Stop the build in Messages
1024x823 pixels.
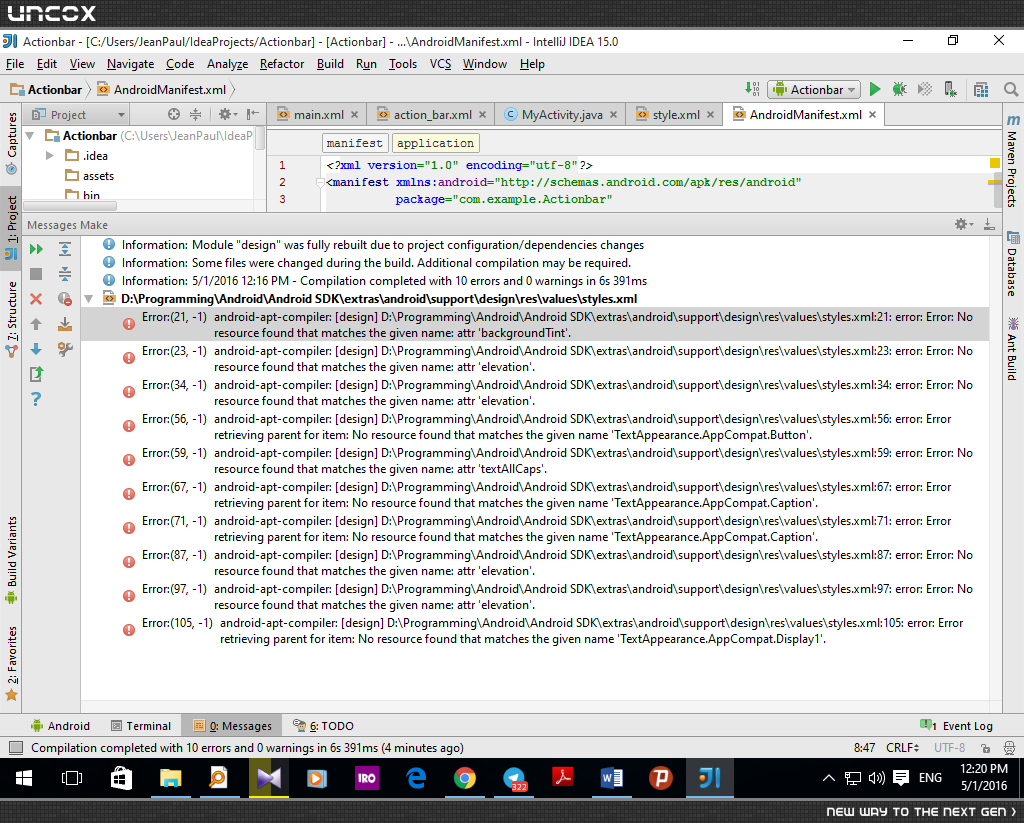coord(36,274)
